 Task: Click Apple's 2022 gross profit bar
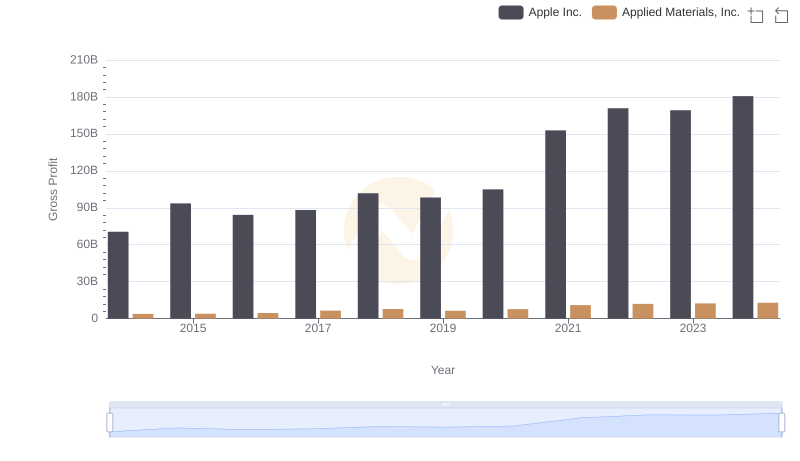618,213
